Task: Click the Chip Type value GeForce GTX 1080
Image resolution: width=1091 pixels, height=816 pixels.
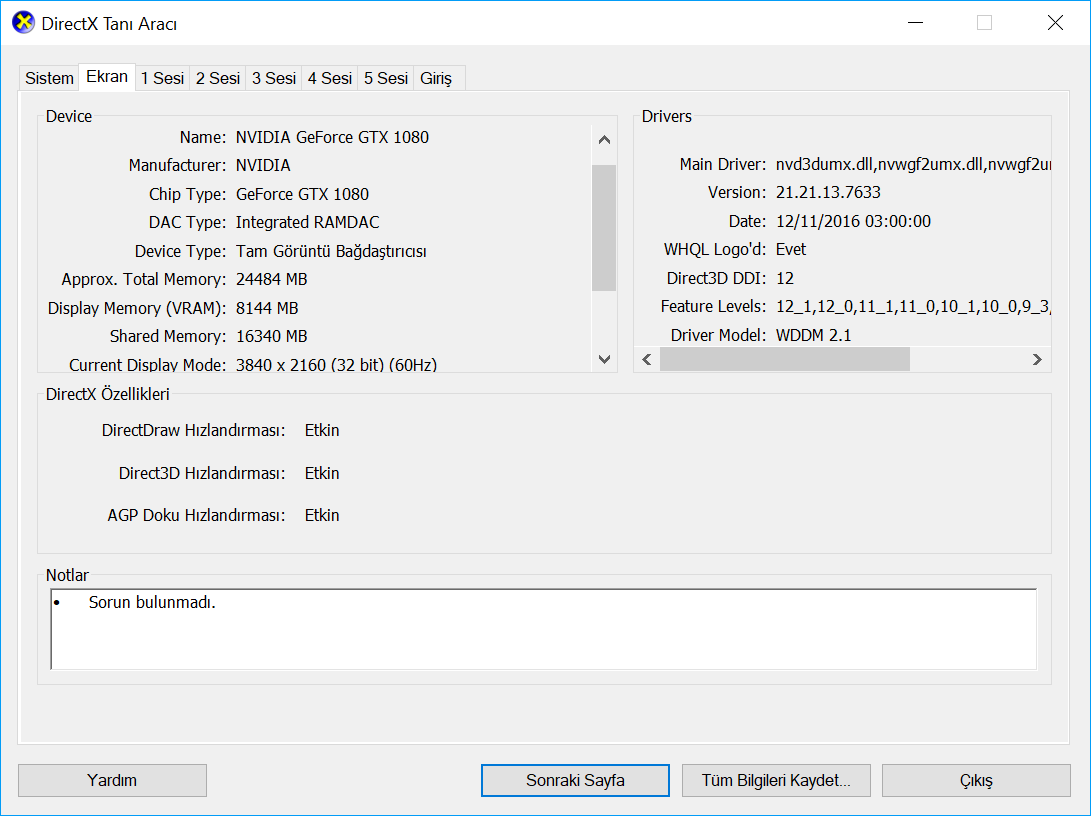Action: pos(302,194)
